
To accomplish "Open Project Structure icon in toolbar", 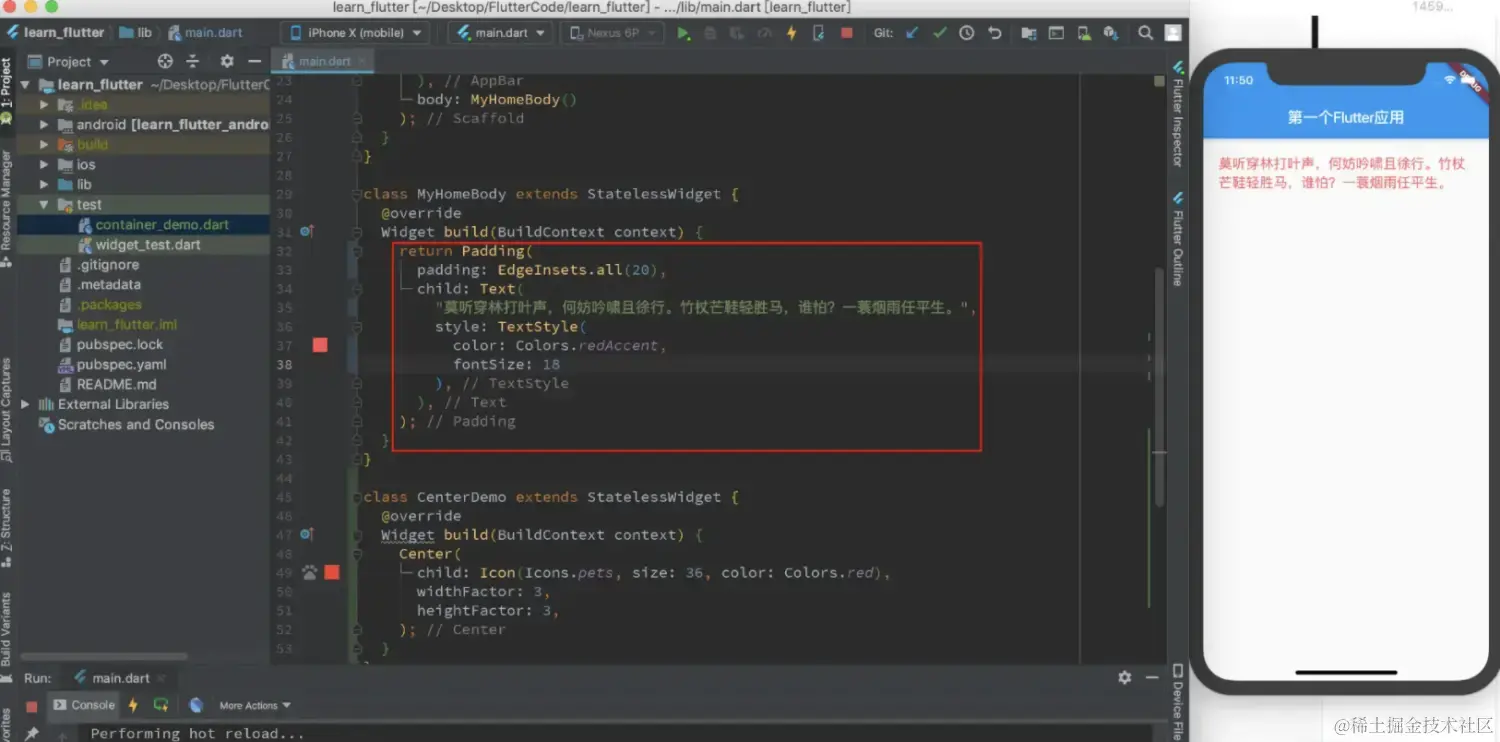I will tap(1029, 33).
